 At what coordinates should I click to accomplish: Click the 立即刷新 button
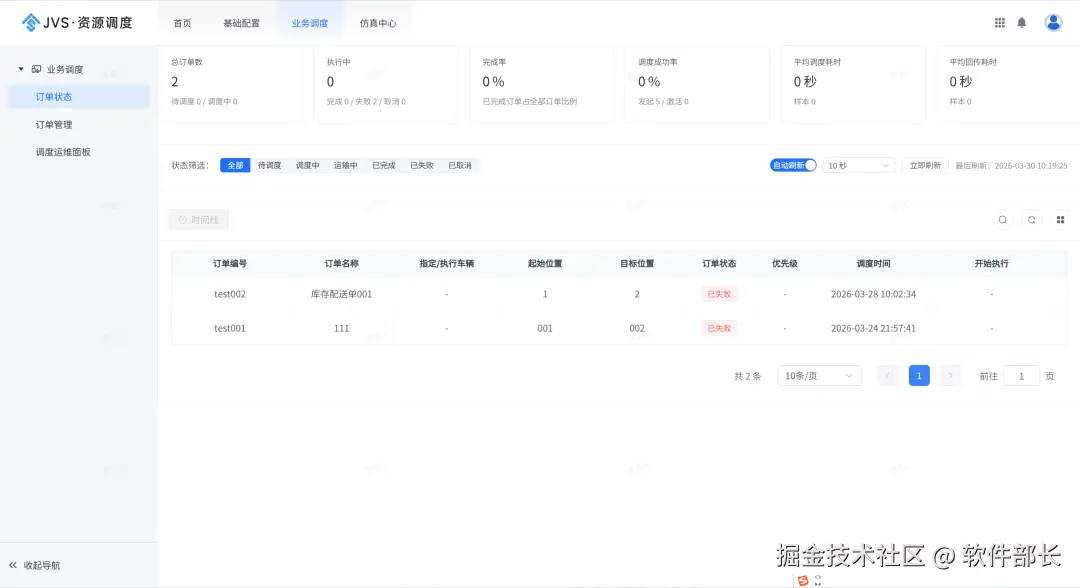point(923,165)
